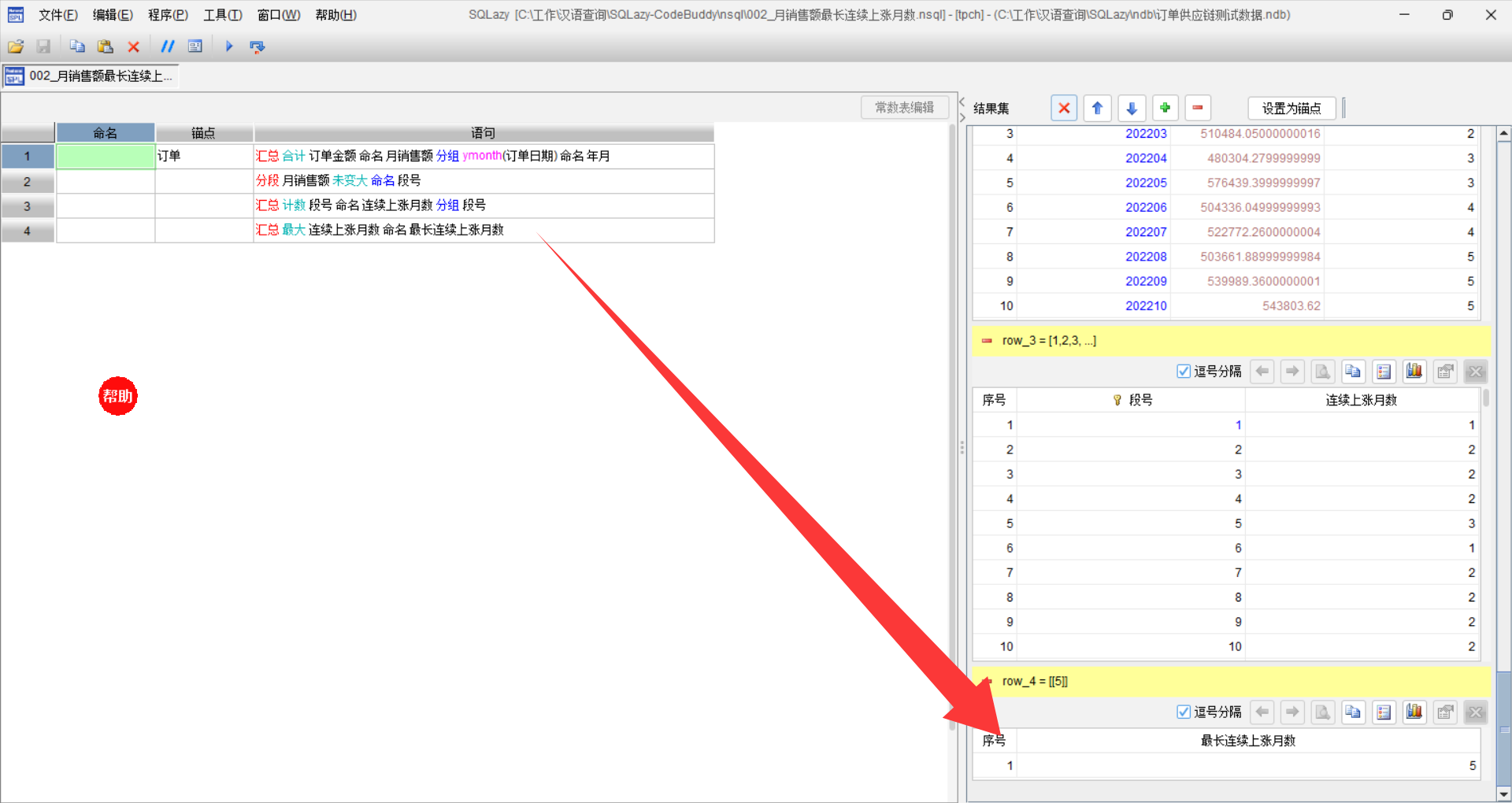Click the list view icon in row_4 toolbar
The width and height of the screenshot is (1512, 803).
pos(1384,712)
